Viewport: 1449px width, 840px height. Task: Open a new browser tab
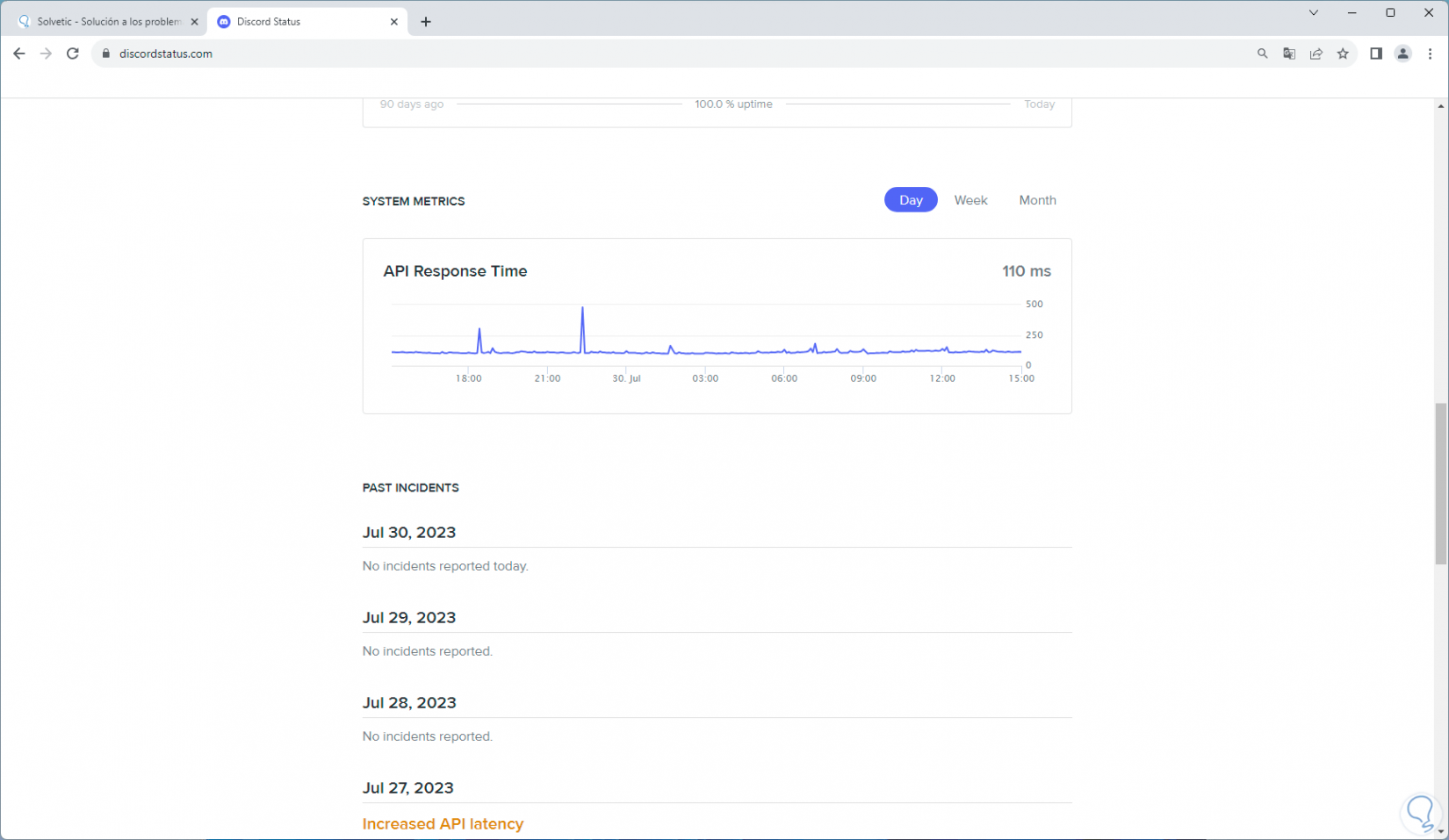coord(426,22)
